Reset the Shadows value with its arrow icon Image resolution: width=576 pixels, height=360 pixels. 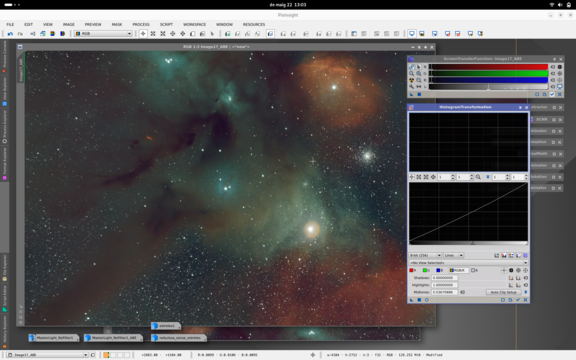click(526, 278)
